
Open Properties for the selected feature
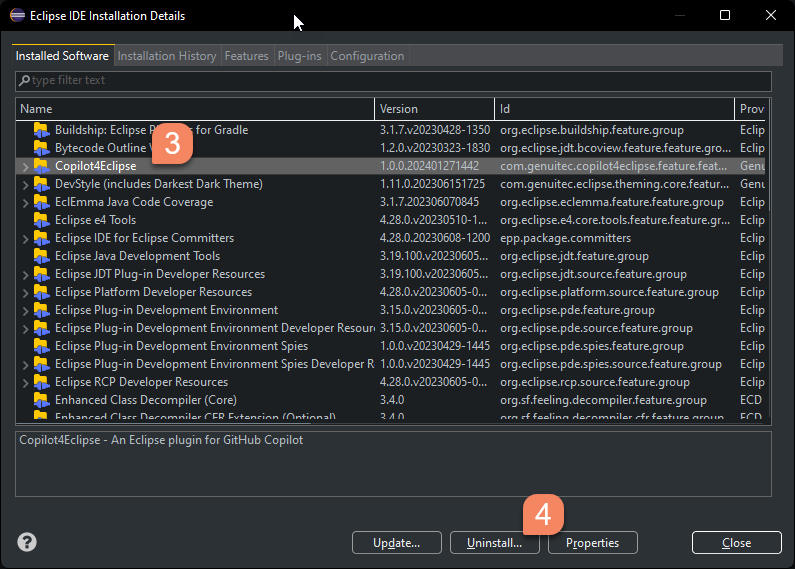593,543
